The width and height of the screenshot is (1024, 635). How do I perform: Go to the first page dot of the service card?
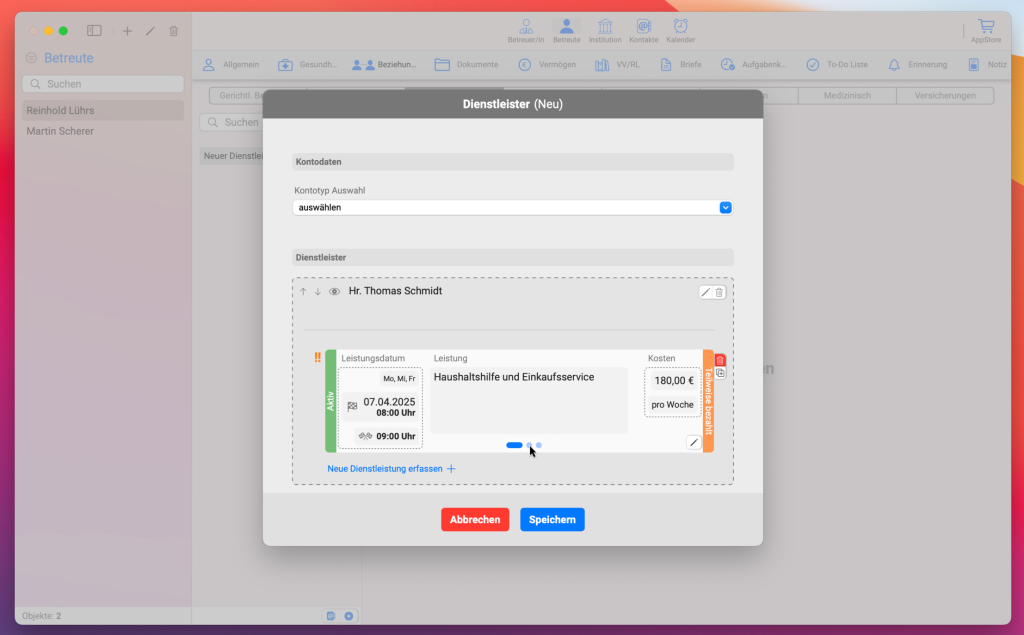tap(514, 445)
